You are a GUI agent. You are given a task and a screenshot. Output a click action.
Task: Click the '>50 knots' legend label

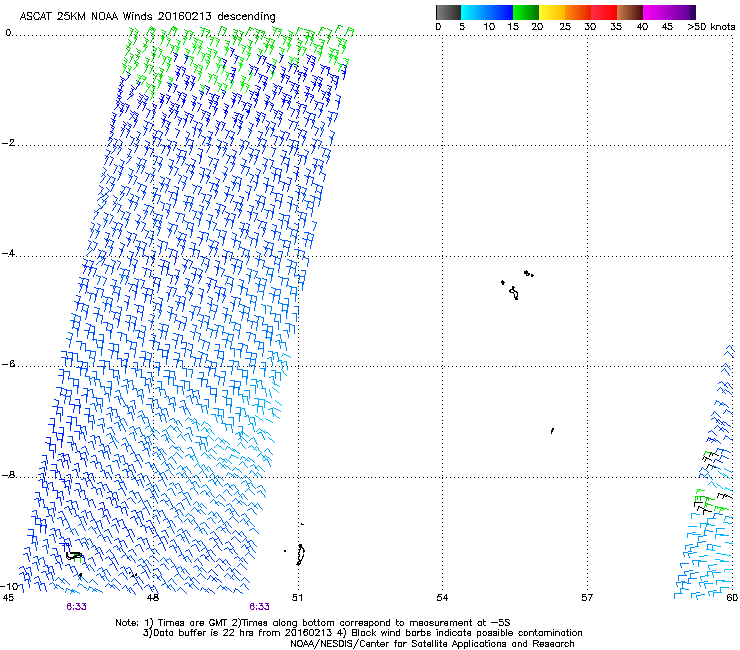[x=711, y=27]
